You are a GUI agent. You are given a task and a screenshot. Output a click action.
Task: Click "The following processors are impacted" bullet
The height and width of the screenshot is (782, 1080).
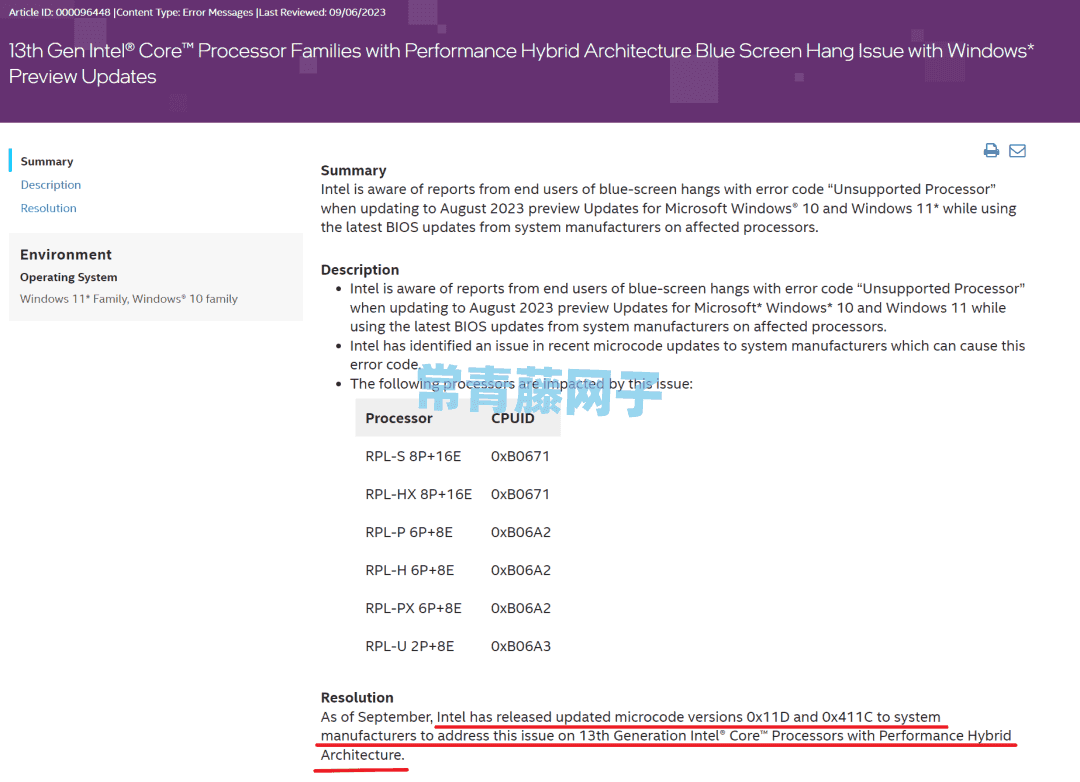point(521,384)
